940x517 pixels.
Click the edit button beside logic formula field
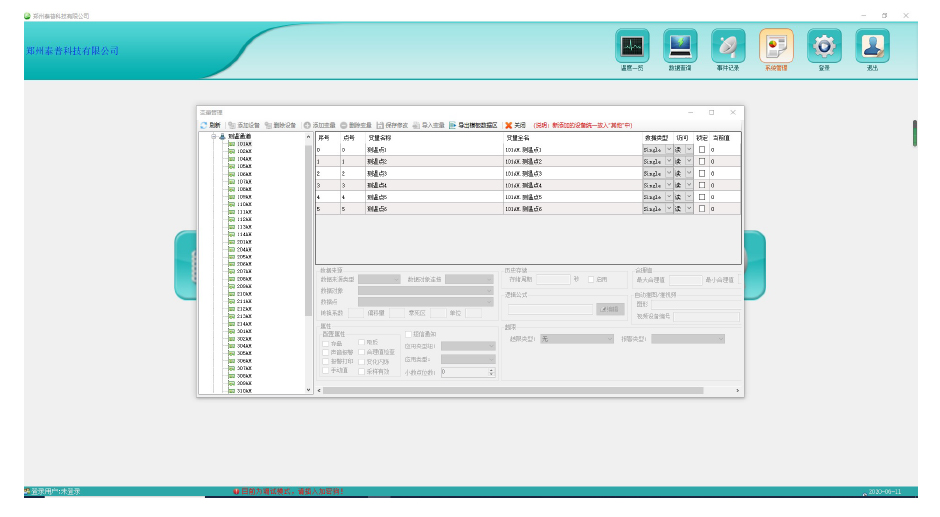click(610, 309)
